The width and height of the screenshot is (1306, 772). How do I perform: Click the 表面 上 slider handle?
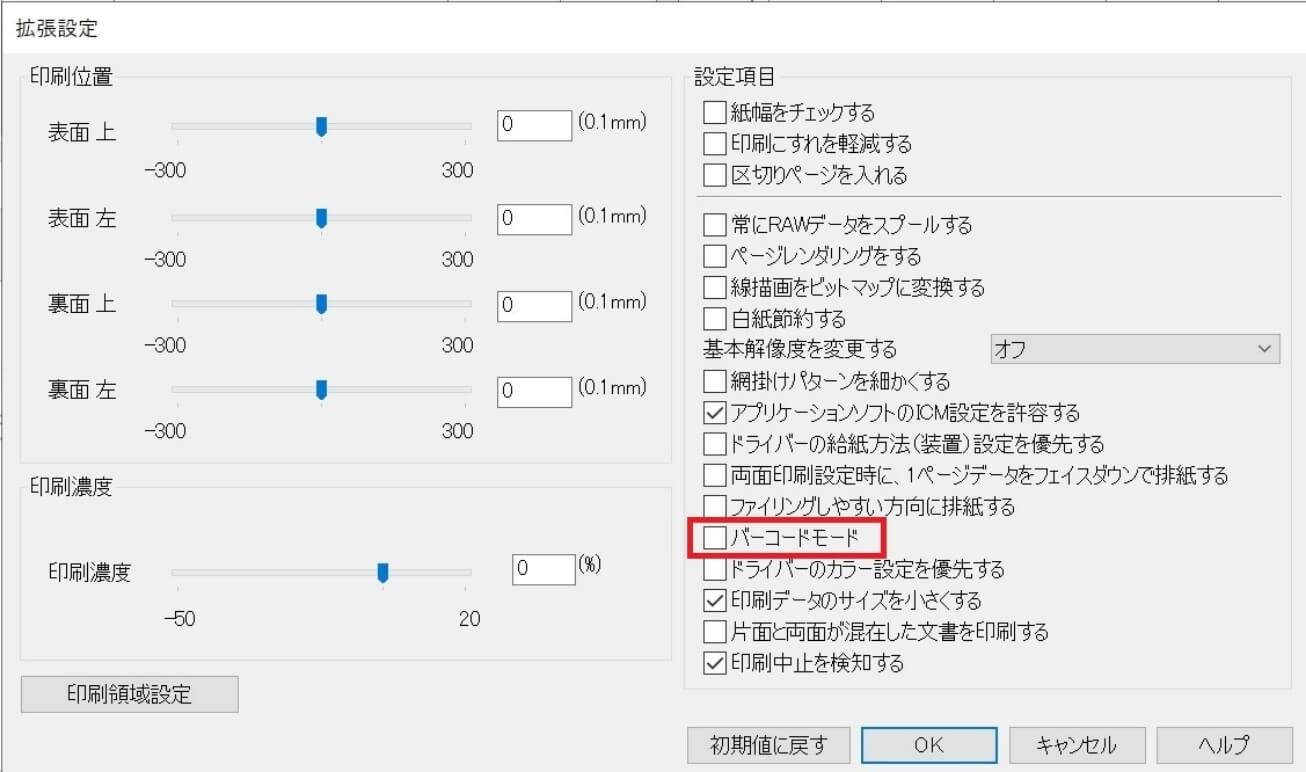[322, 125]
